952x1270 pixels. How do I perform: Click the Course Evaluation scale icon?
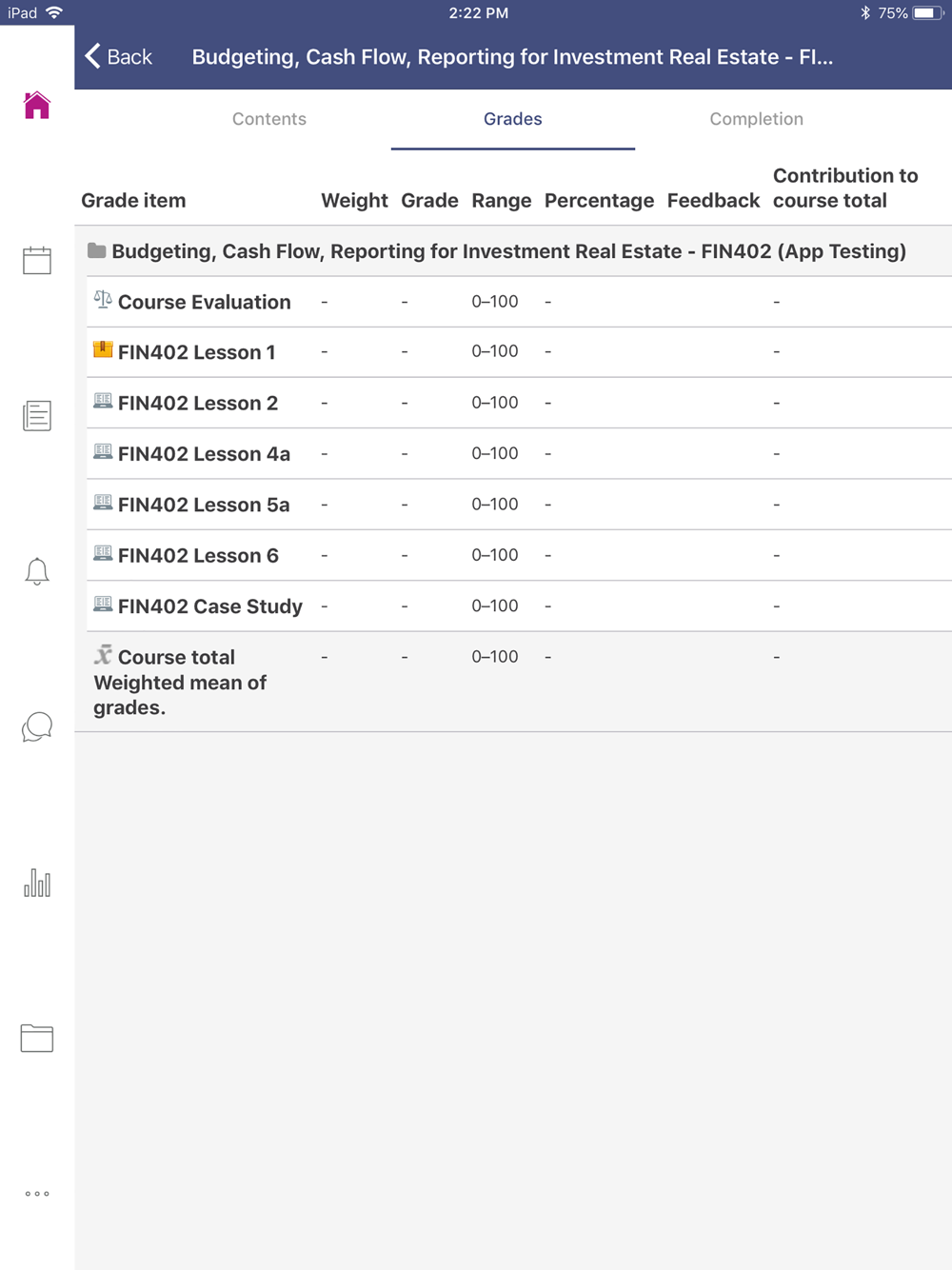103,299
